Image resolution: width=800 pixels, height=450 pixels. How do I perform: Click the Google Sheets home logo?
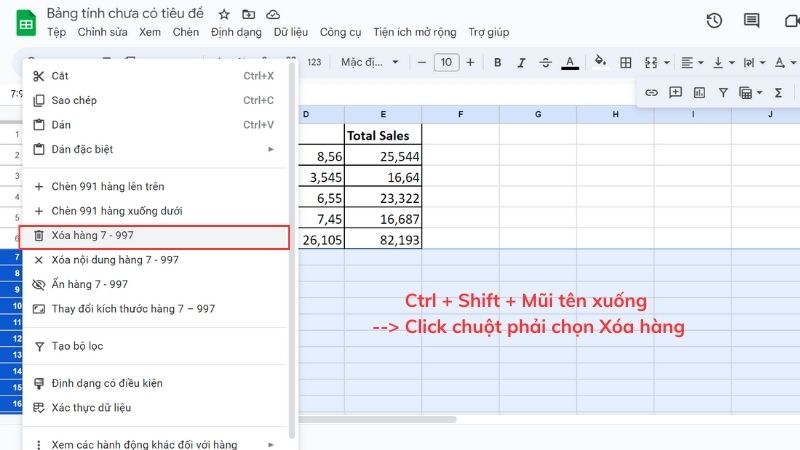26,23
